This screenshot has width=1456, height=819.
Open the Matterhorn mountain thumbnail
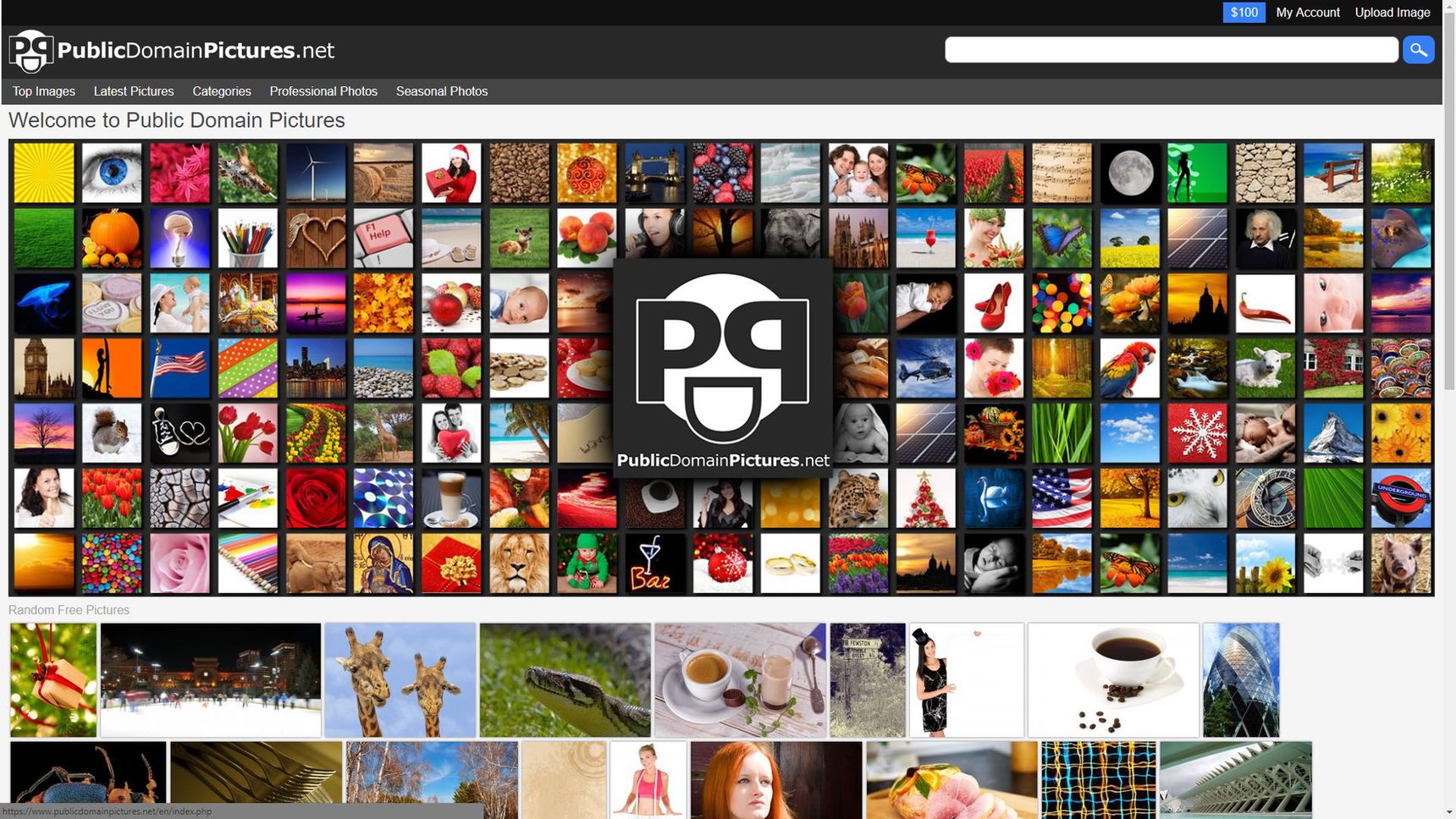pos(1333,433)
